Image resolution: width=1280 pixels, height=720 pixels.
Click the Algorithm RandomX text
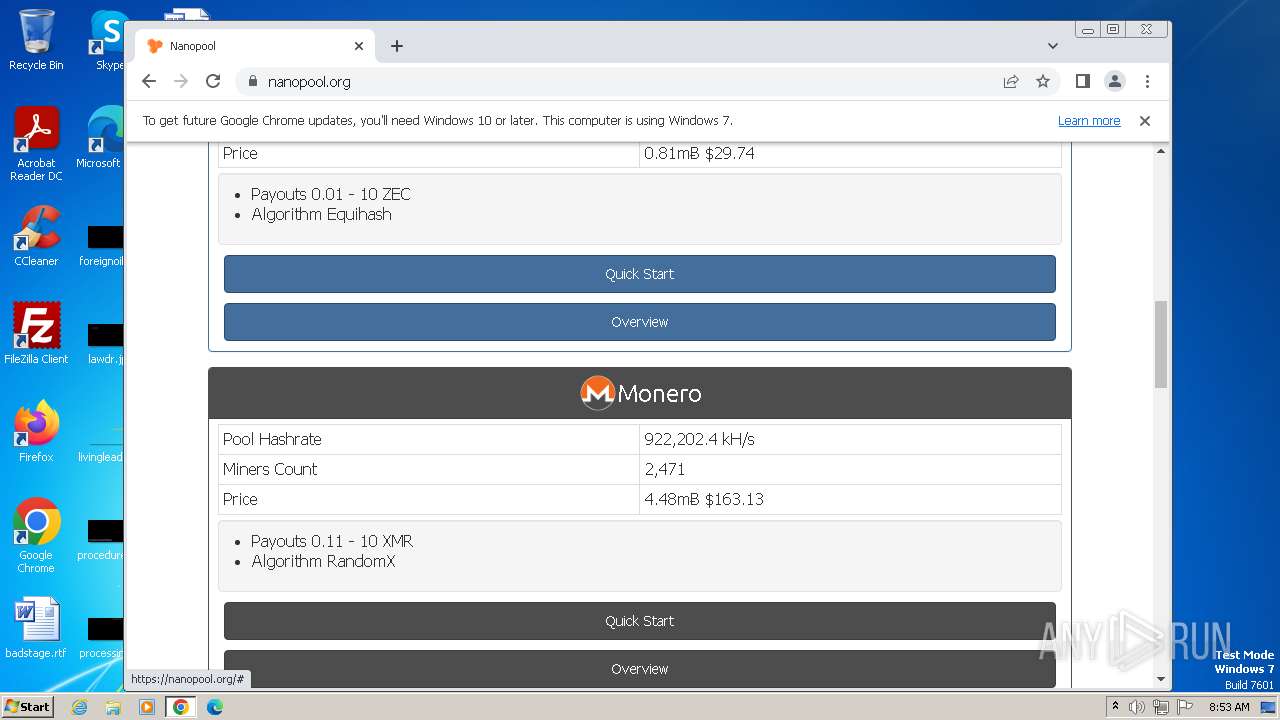tap(323, 561)
